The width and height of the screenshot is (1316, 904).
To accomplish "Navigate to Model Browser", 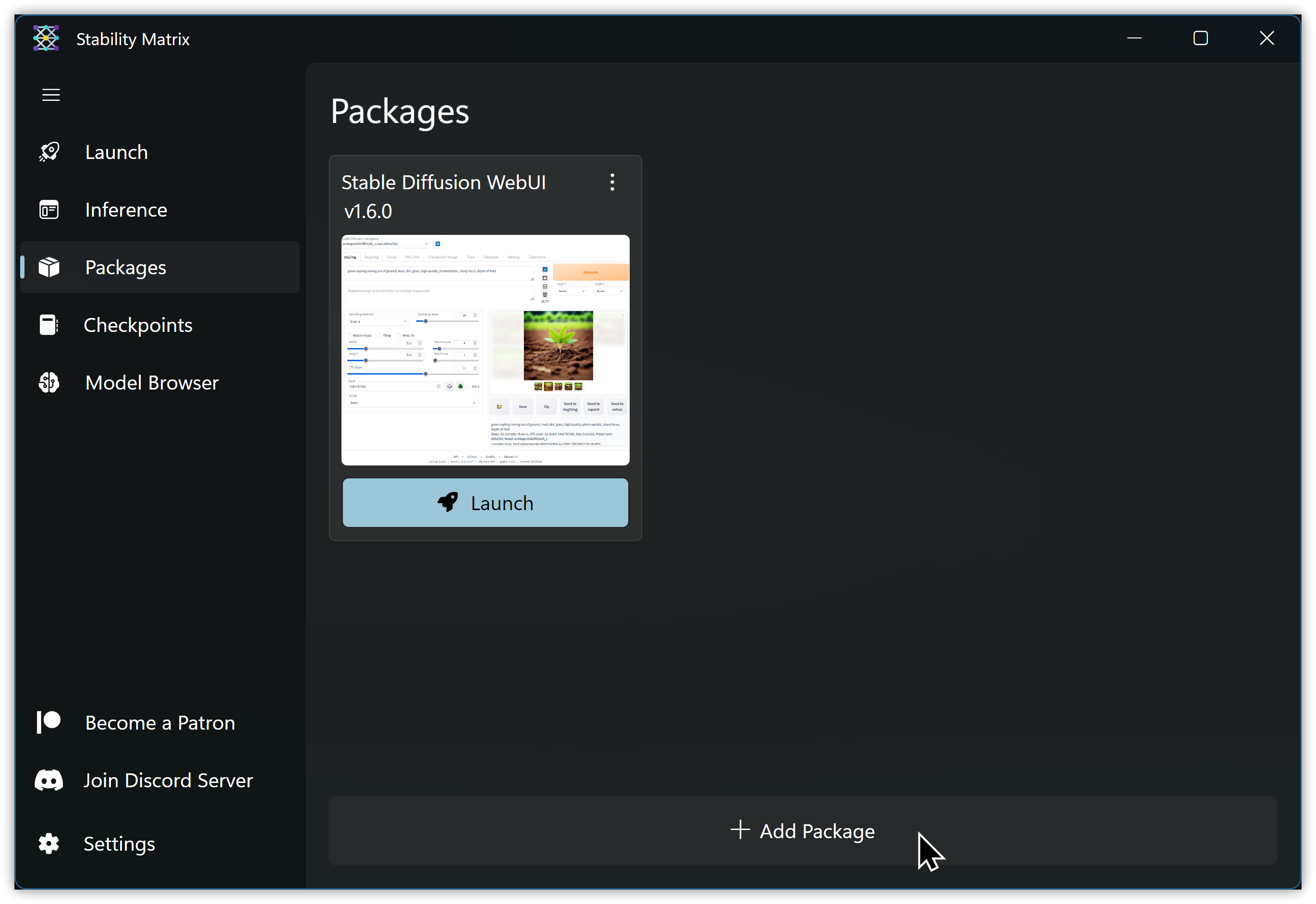I will coord(151,383).
